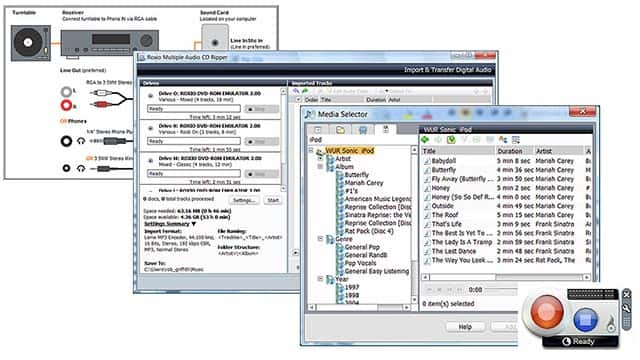Screen dimensions: 640x360
Task: Open the first tab in Media Selector
Action: (318, 130)
